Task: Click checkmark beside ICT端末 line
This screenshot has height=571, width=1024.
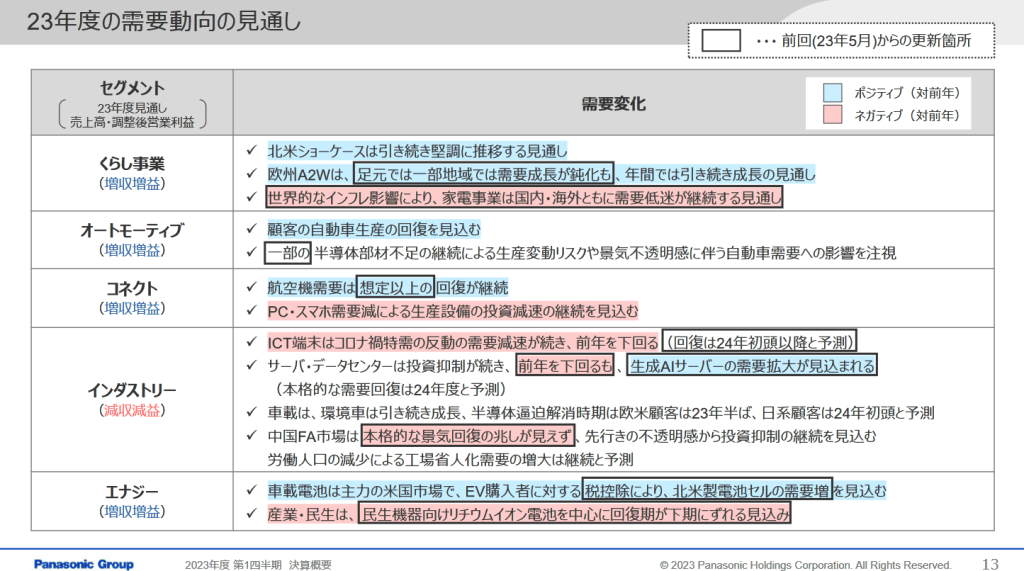Action: point(251,342)
